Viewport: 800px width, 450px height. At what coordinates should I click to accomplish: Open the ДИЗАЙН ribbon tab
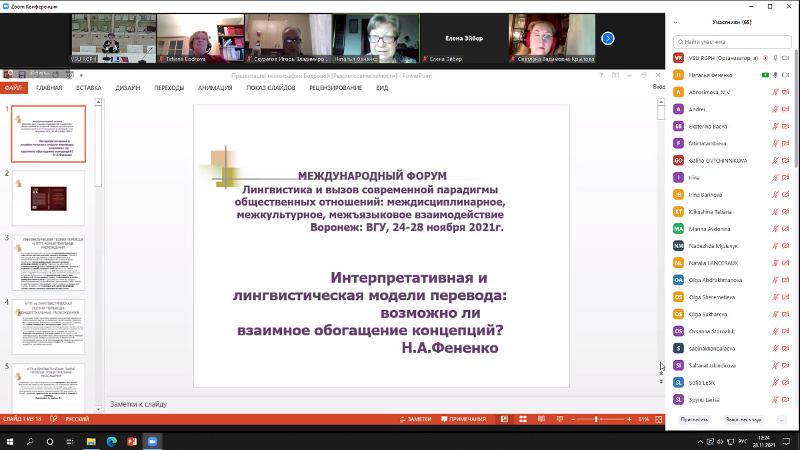click(127, 87)
